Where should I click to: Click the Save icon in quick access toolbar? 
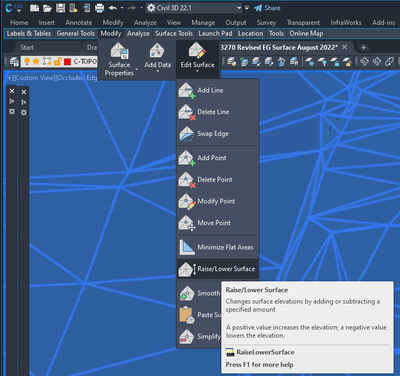click(60, 8)
